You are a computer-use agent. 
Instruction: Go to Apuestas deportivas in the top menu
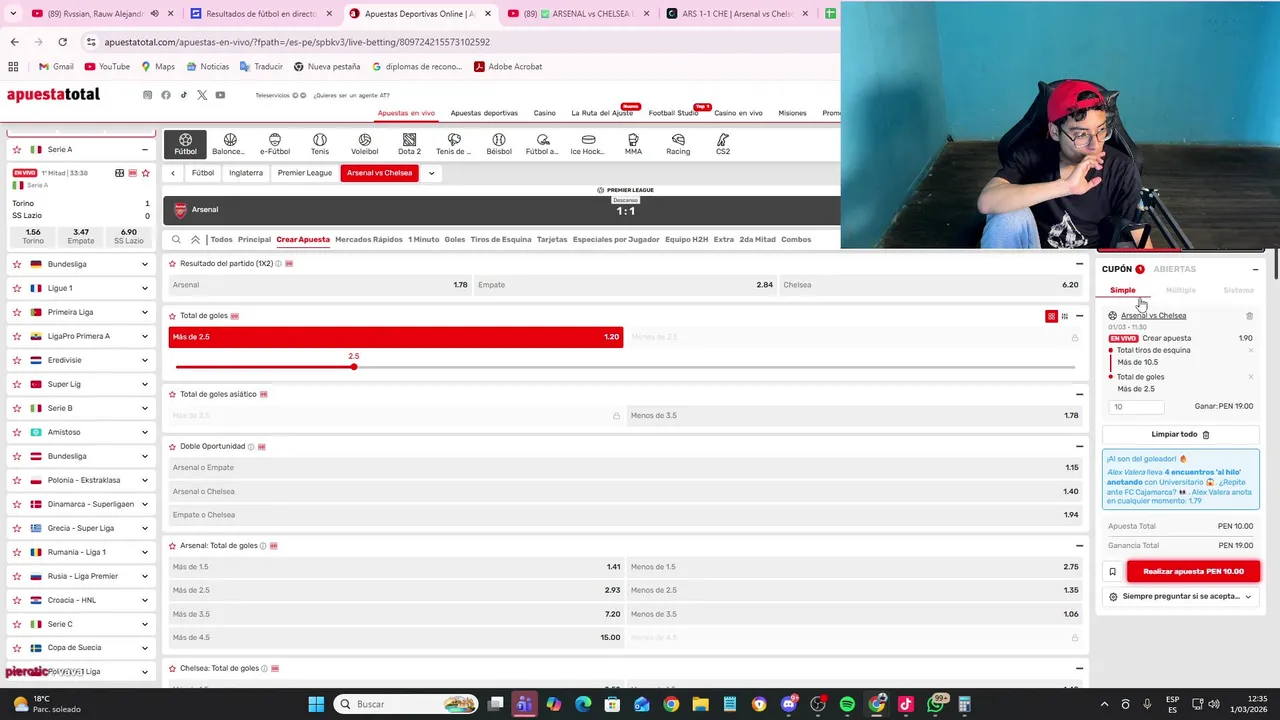click(484, 113)
